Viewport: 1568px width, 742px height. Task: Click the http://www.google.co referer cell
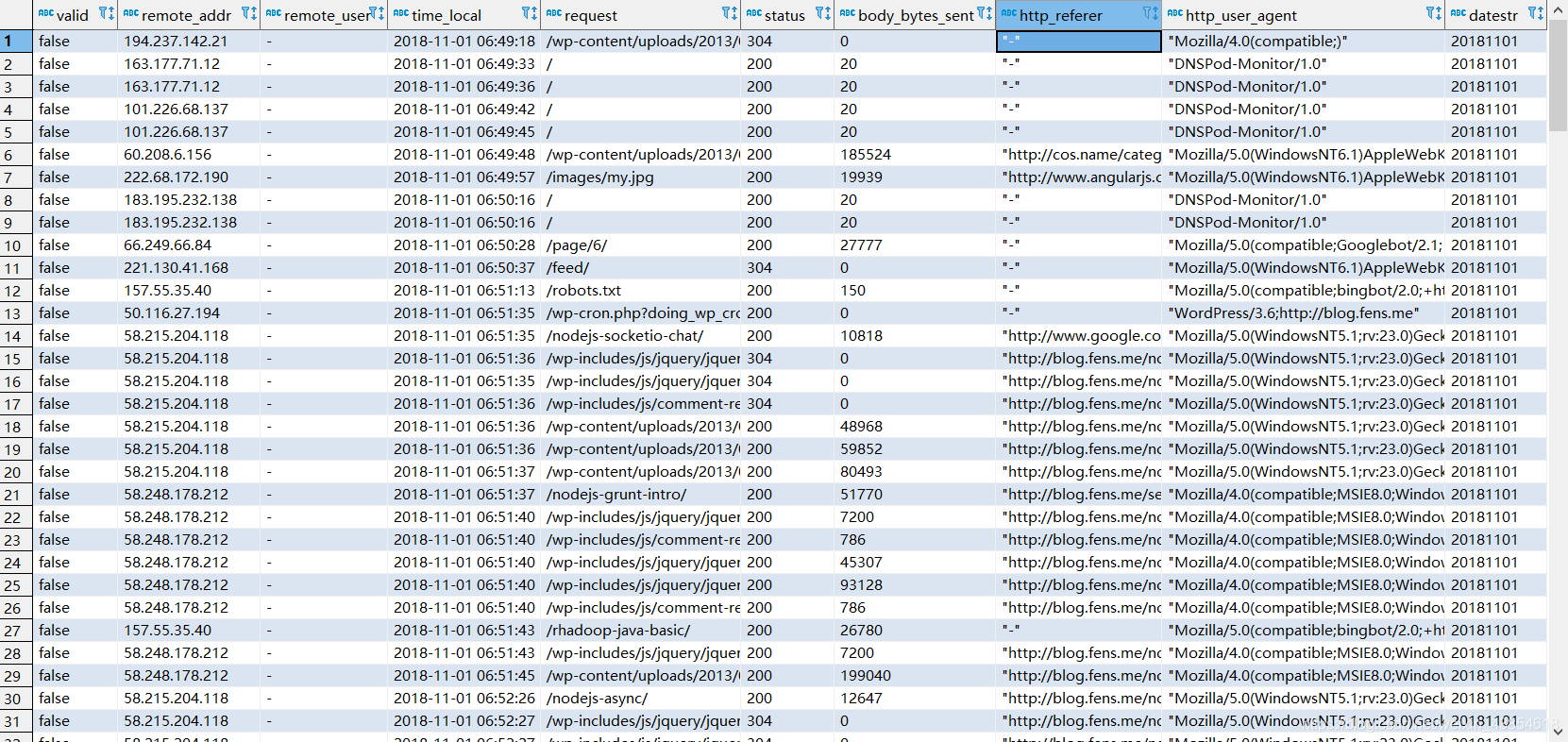[x=1079, y=336]
